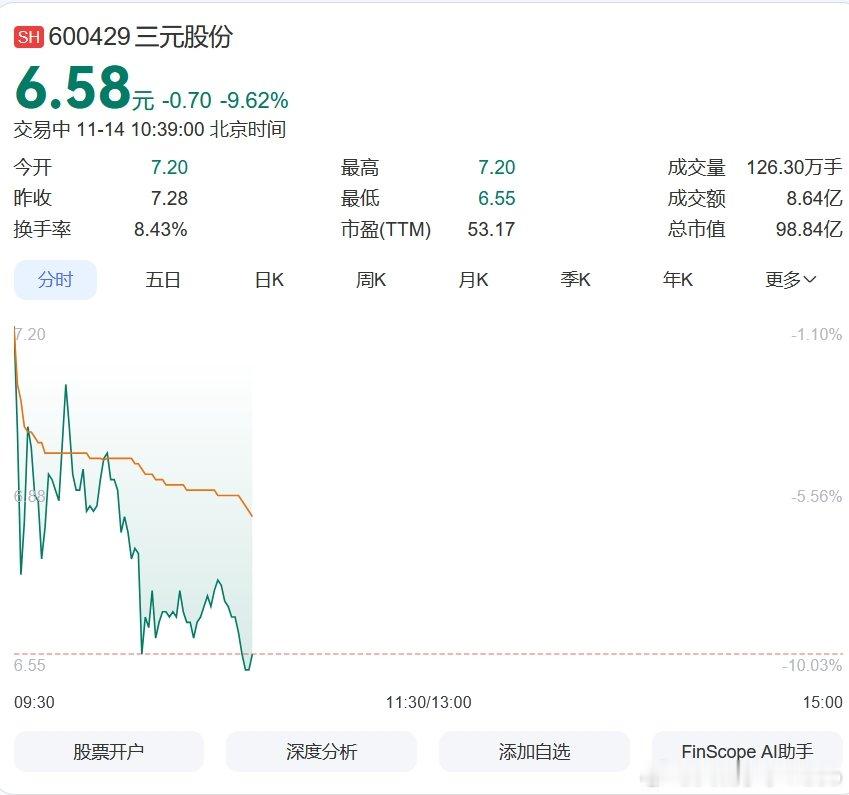Image resolution: width=849 pixels, height=795 pixels.
Task: Click the -1.10% right axis label
Action: tap(817, 334)
